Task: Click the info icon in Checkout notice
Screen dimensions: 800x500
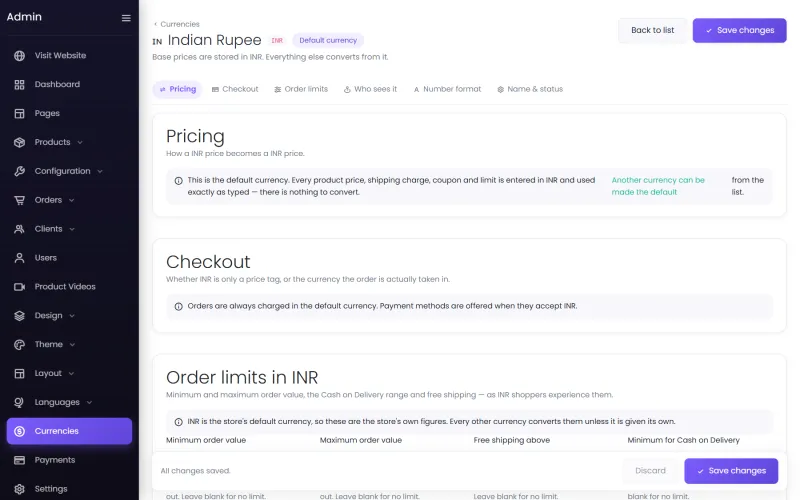Action: pyautogui.click(x=179, y=307)
